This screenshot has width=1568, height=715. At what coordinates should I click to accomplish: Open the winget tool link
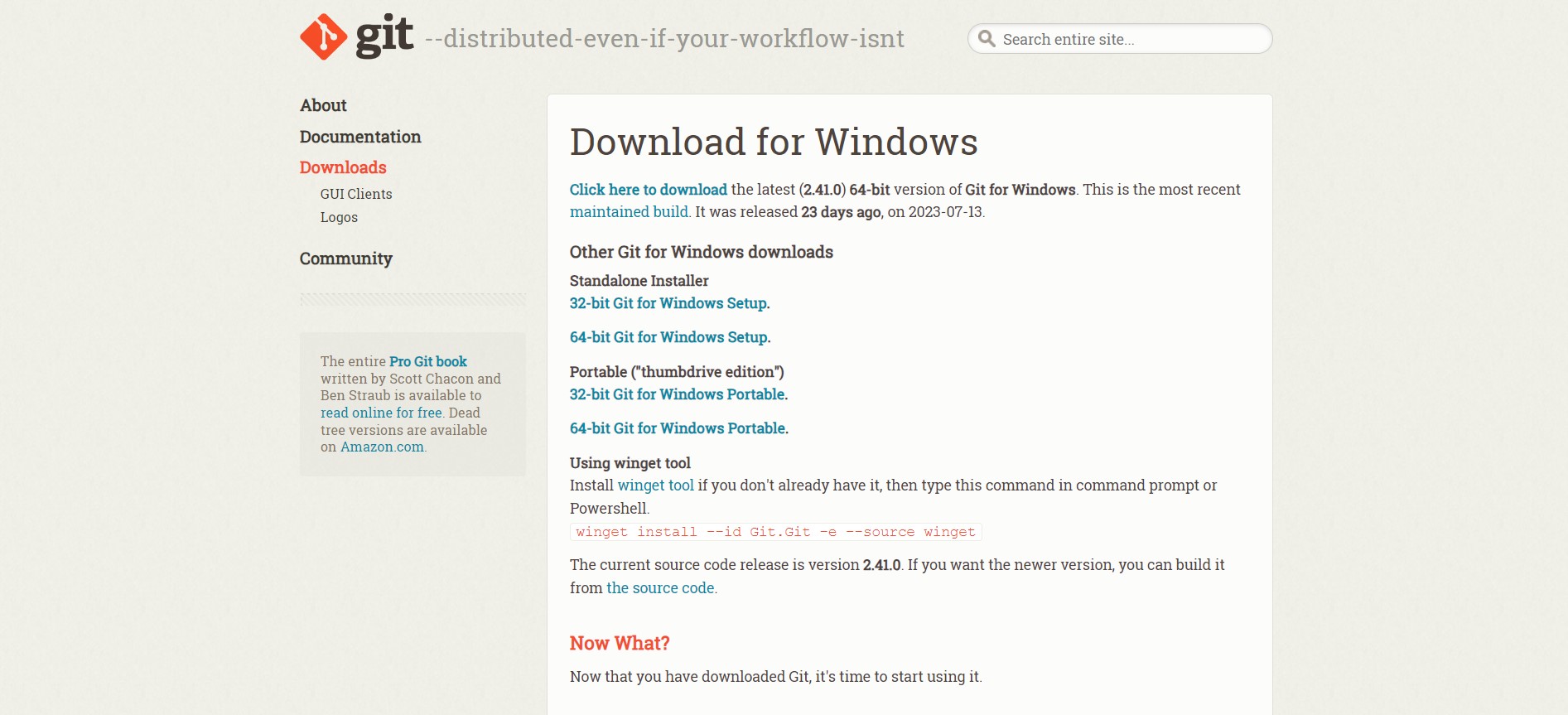click(656, 486)
